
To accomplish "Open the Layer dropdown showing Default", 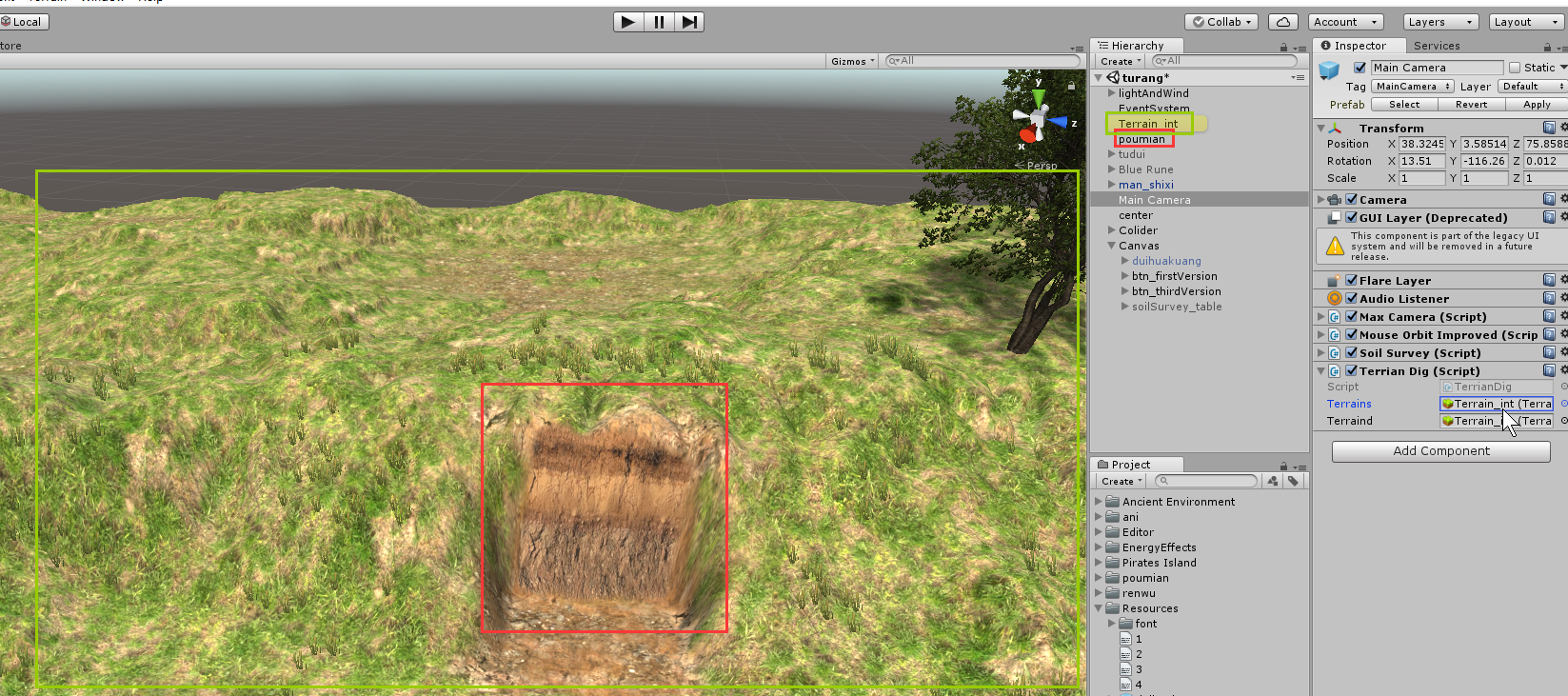I will pyautogui.click(x=1533, y=86).
